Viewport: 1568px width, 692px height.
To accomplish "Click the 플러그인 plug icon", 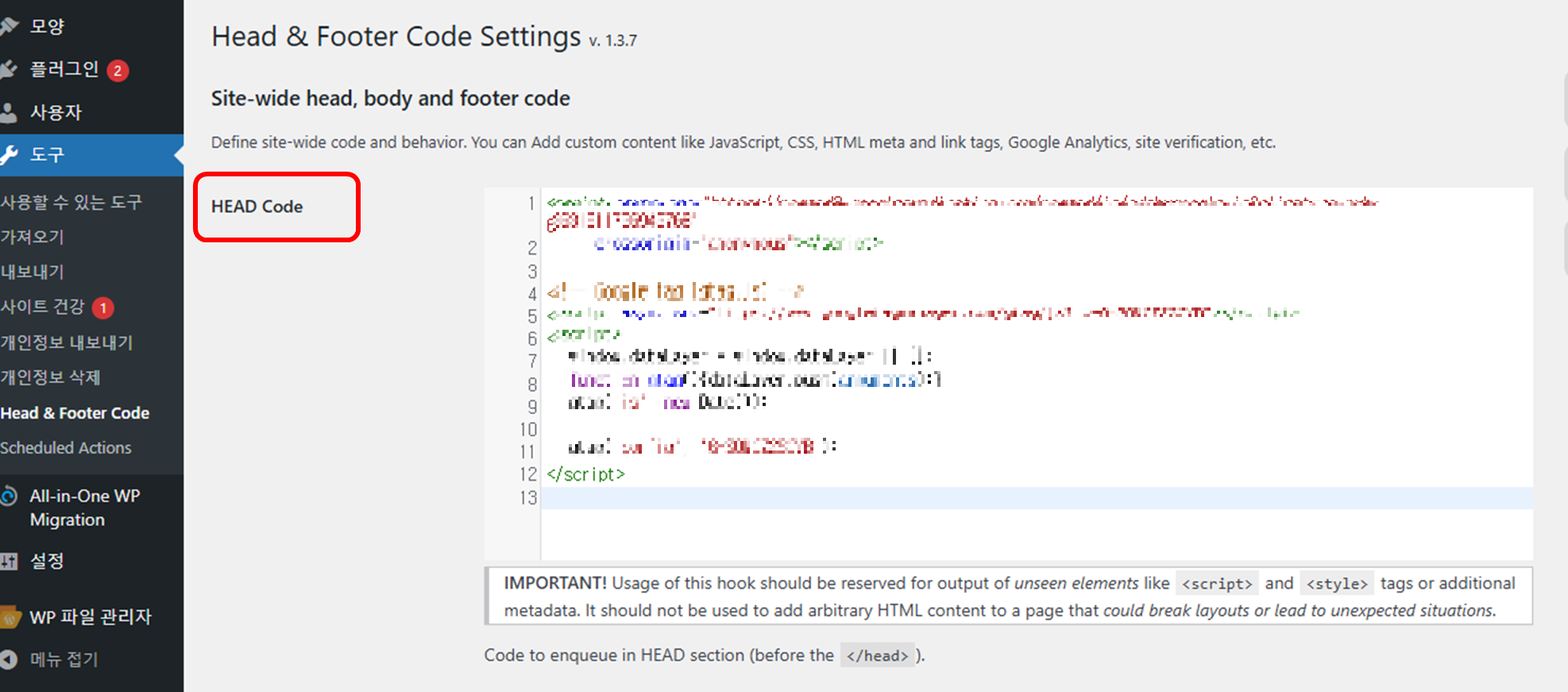I will (x=9, y=69).
